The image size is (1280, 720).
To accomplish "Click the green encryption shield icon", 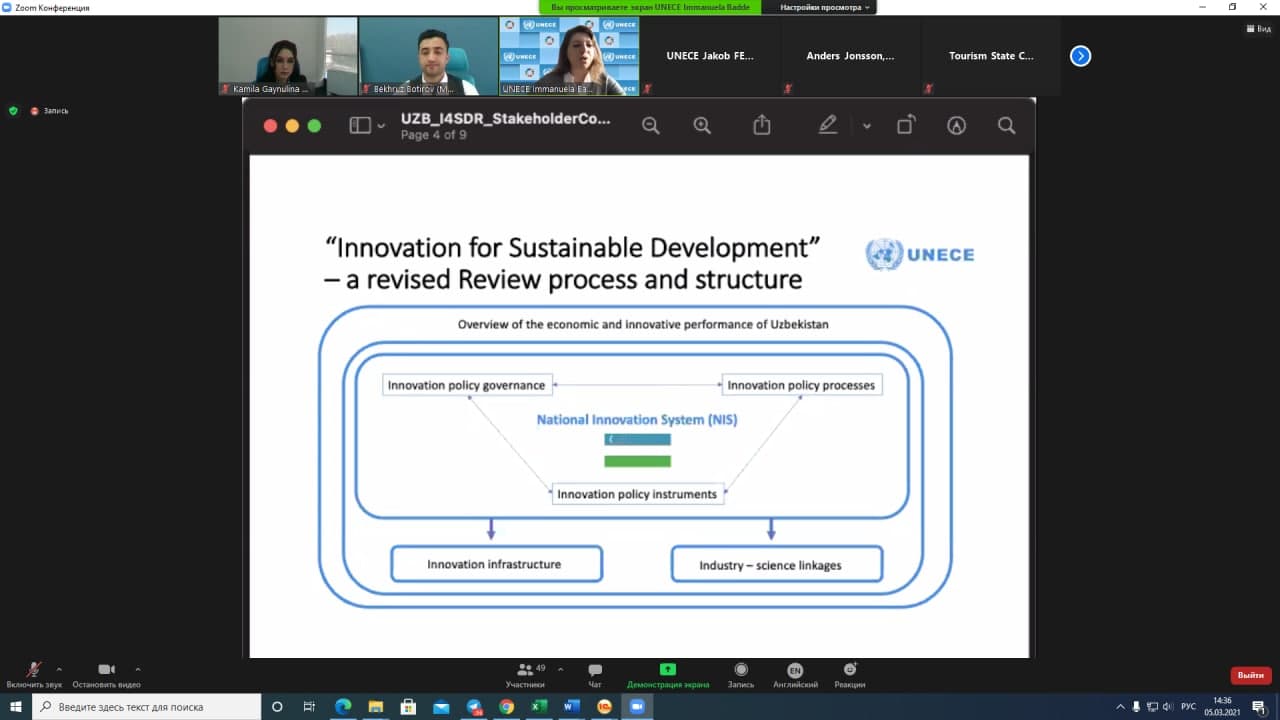I will point(13,111).
